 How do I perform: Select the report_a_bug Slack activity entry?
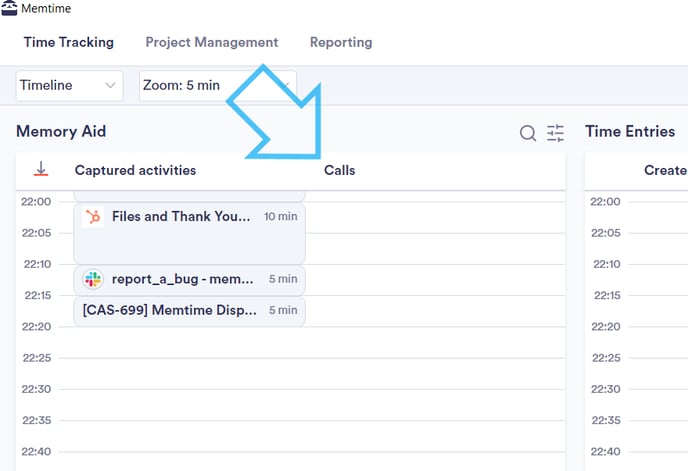pos(189,280)
